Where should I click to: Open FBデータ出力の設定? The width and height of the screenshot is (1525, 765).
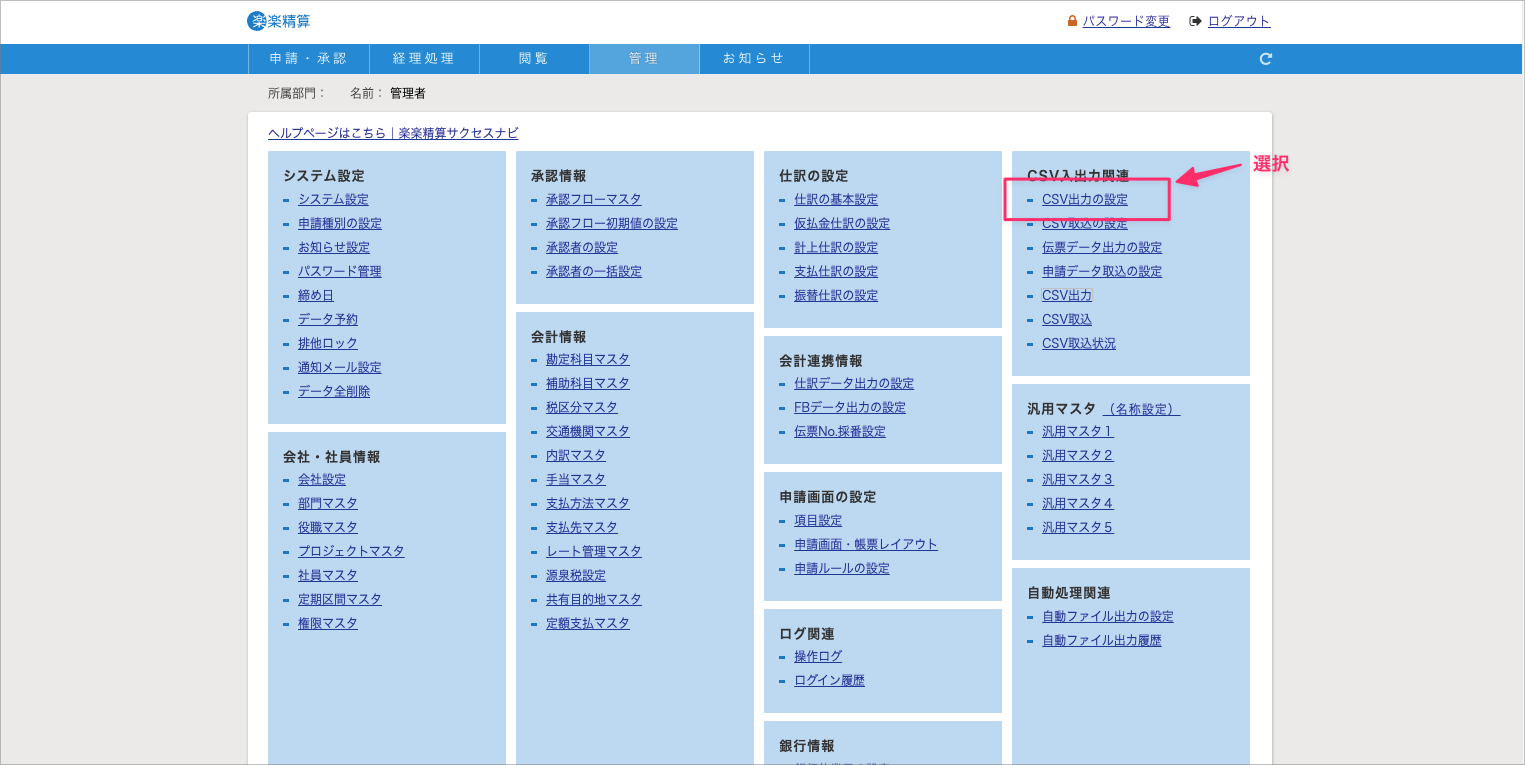click(850, 408)
